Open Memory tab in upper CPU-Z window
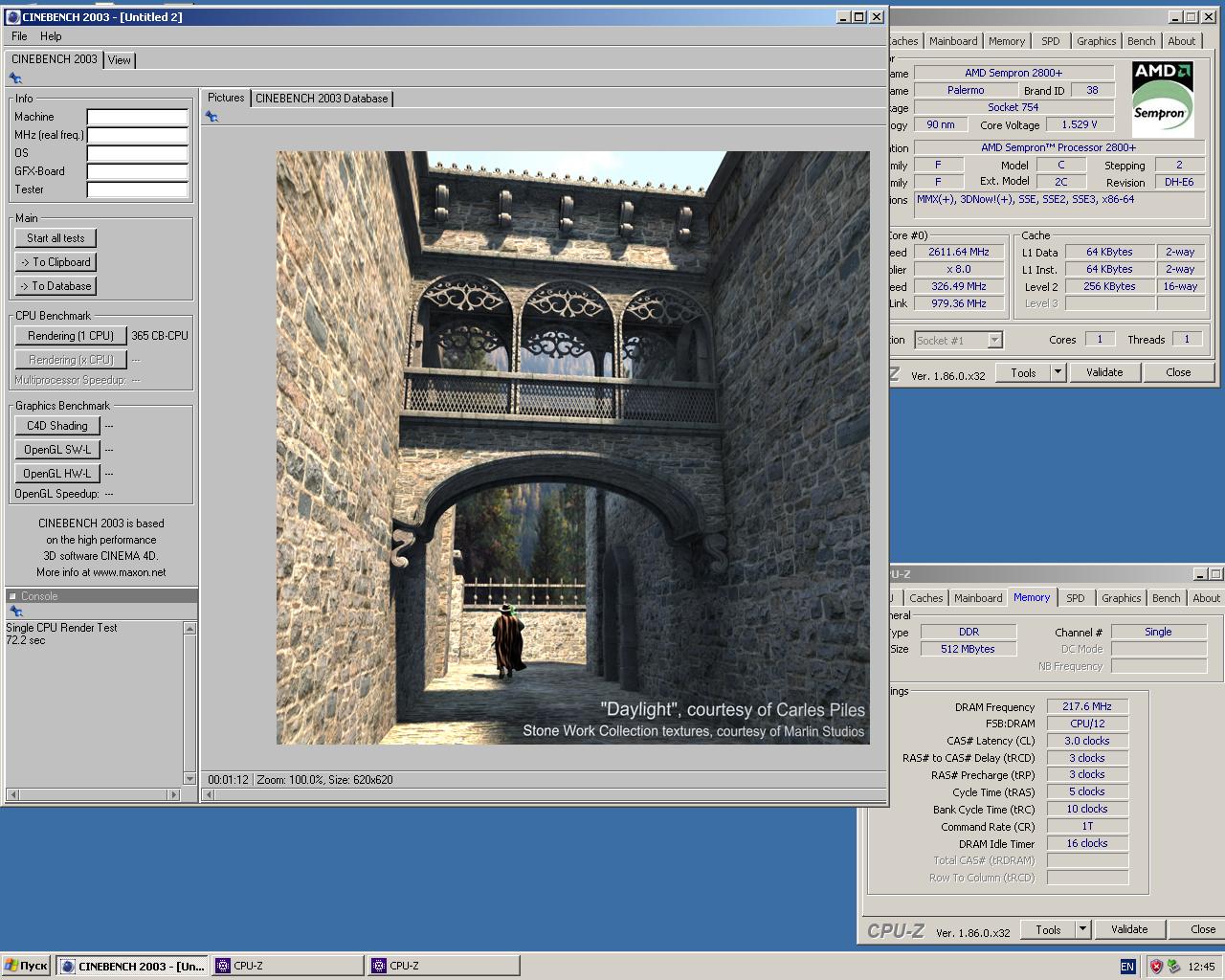This screenshot has width=1225, height=980. point(1007,41)
